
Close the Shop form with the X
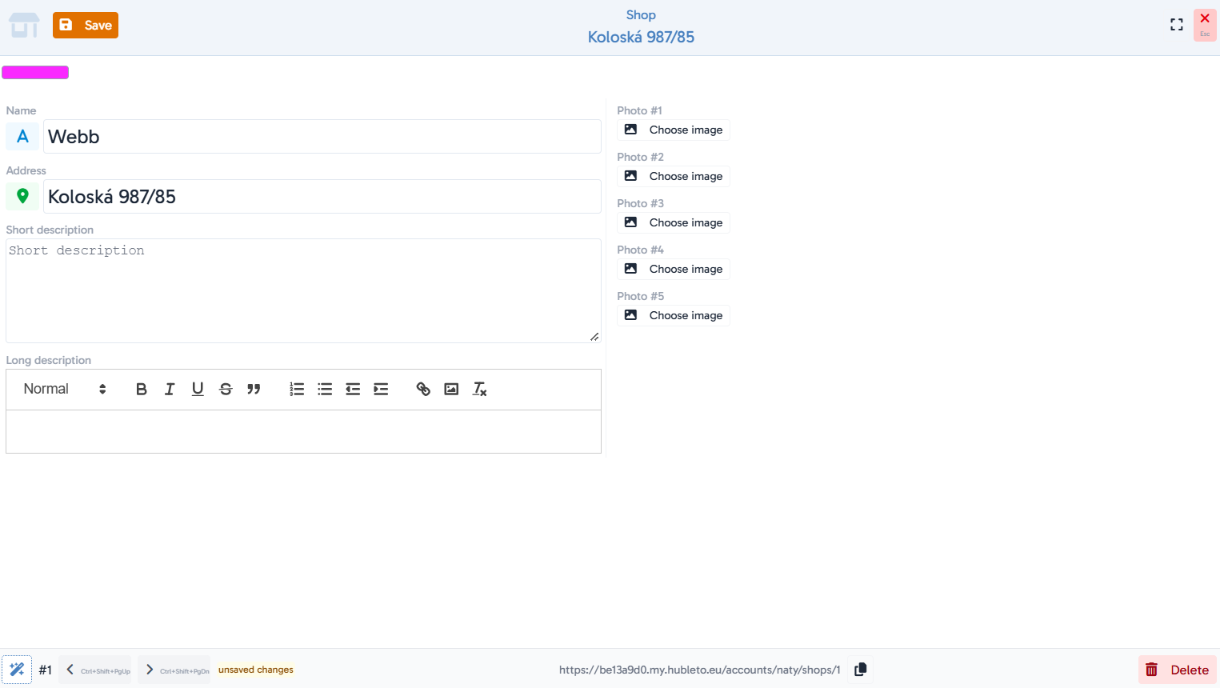tap(1205, 25)
